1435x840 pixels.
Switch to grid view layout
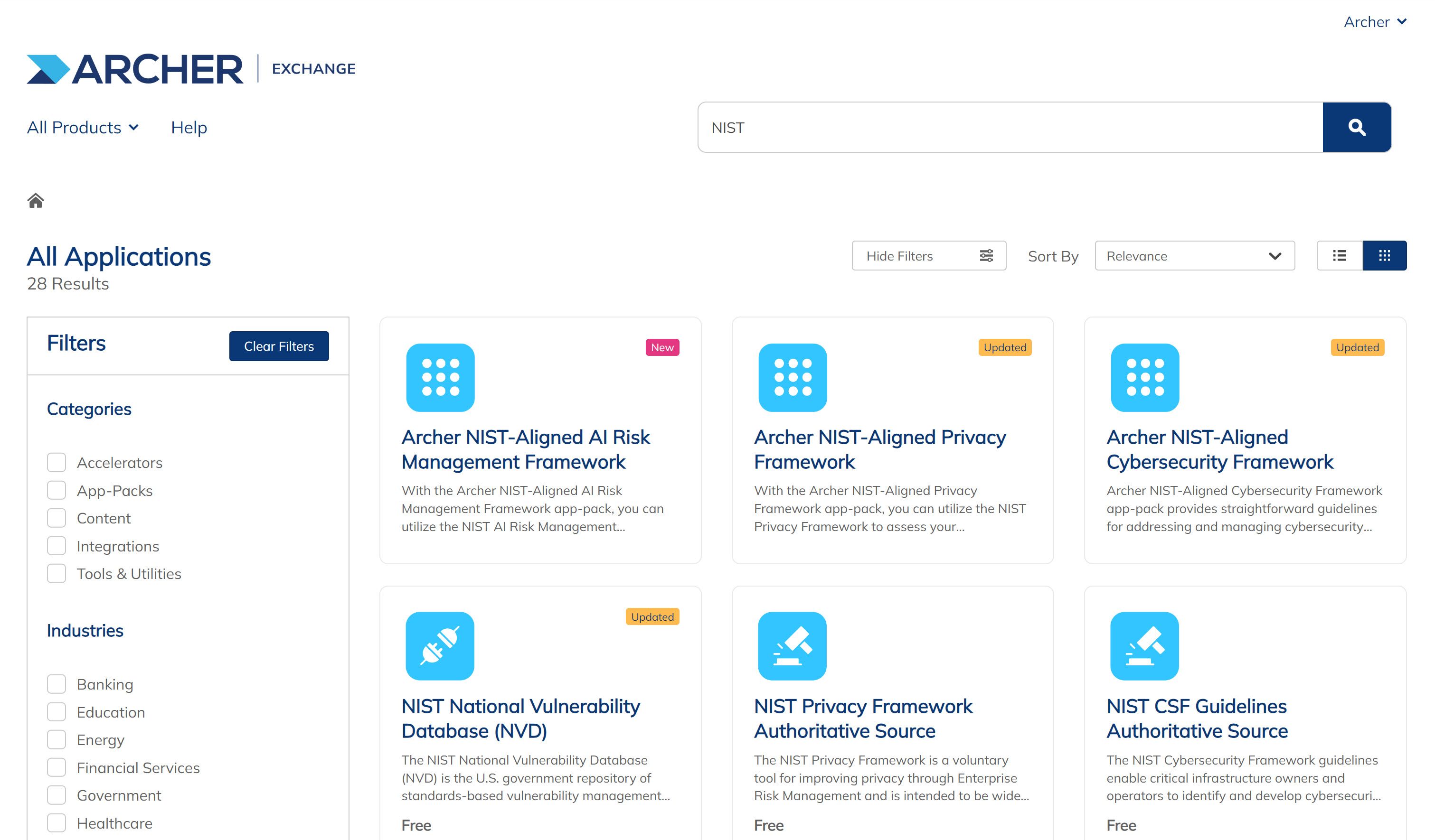1384,255
